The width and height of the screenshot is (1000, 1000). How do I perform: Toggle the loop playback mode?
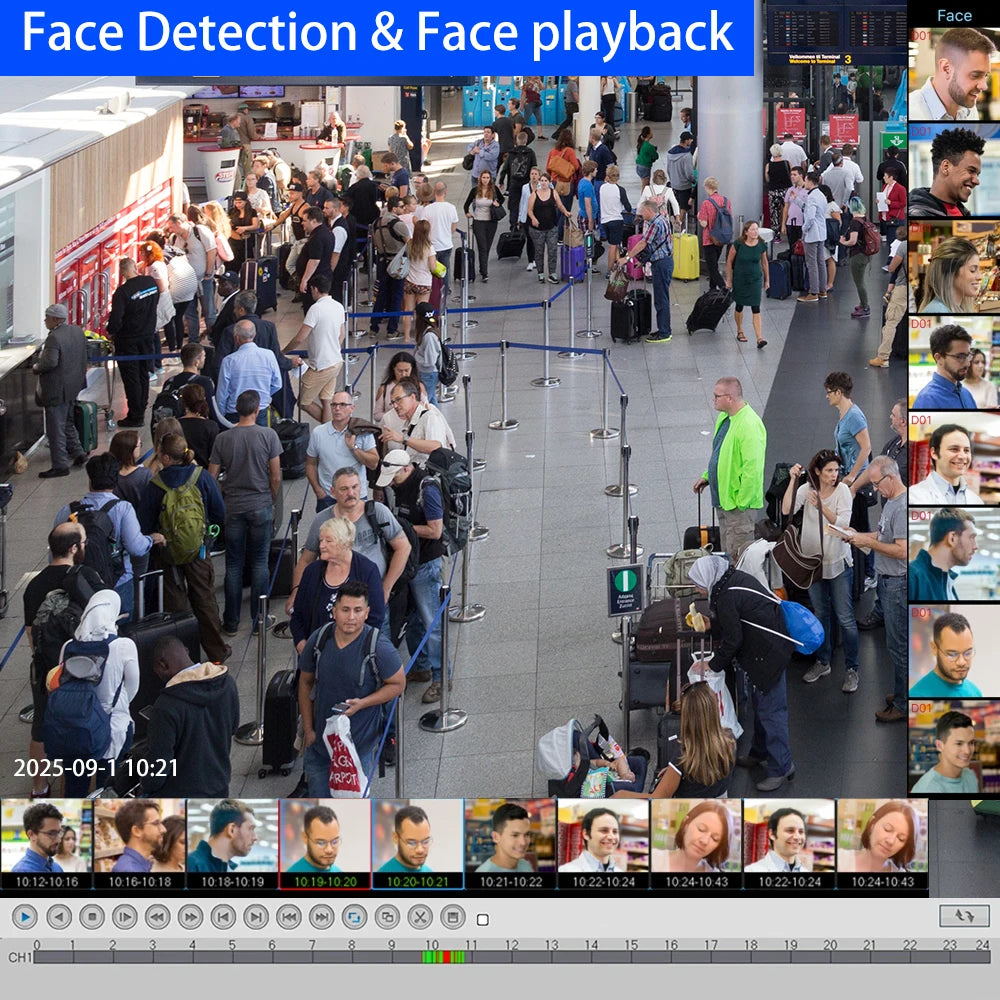click(x=356, y=919)
